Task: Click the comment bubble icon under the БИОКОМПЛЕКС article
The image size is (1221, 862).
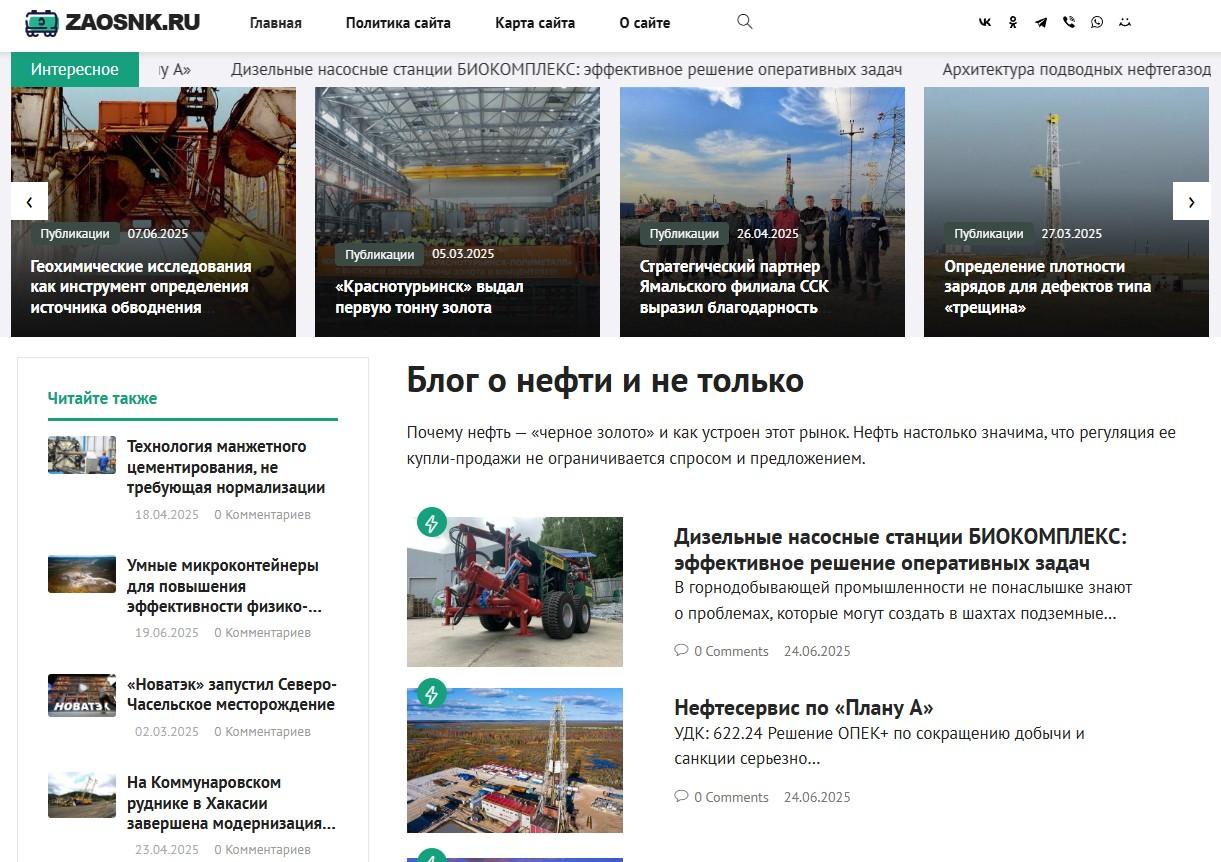Action: [x=681, y=650]
